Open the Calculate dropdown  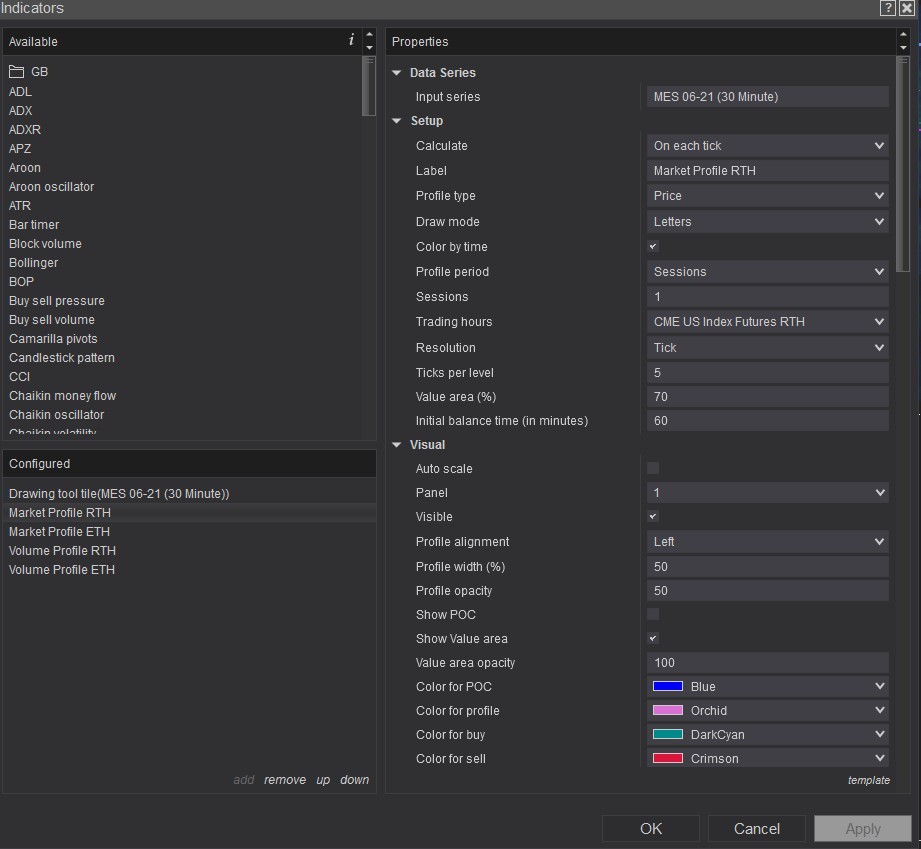[767, 146]
